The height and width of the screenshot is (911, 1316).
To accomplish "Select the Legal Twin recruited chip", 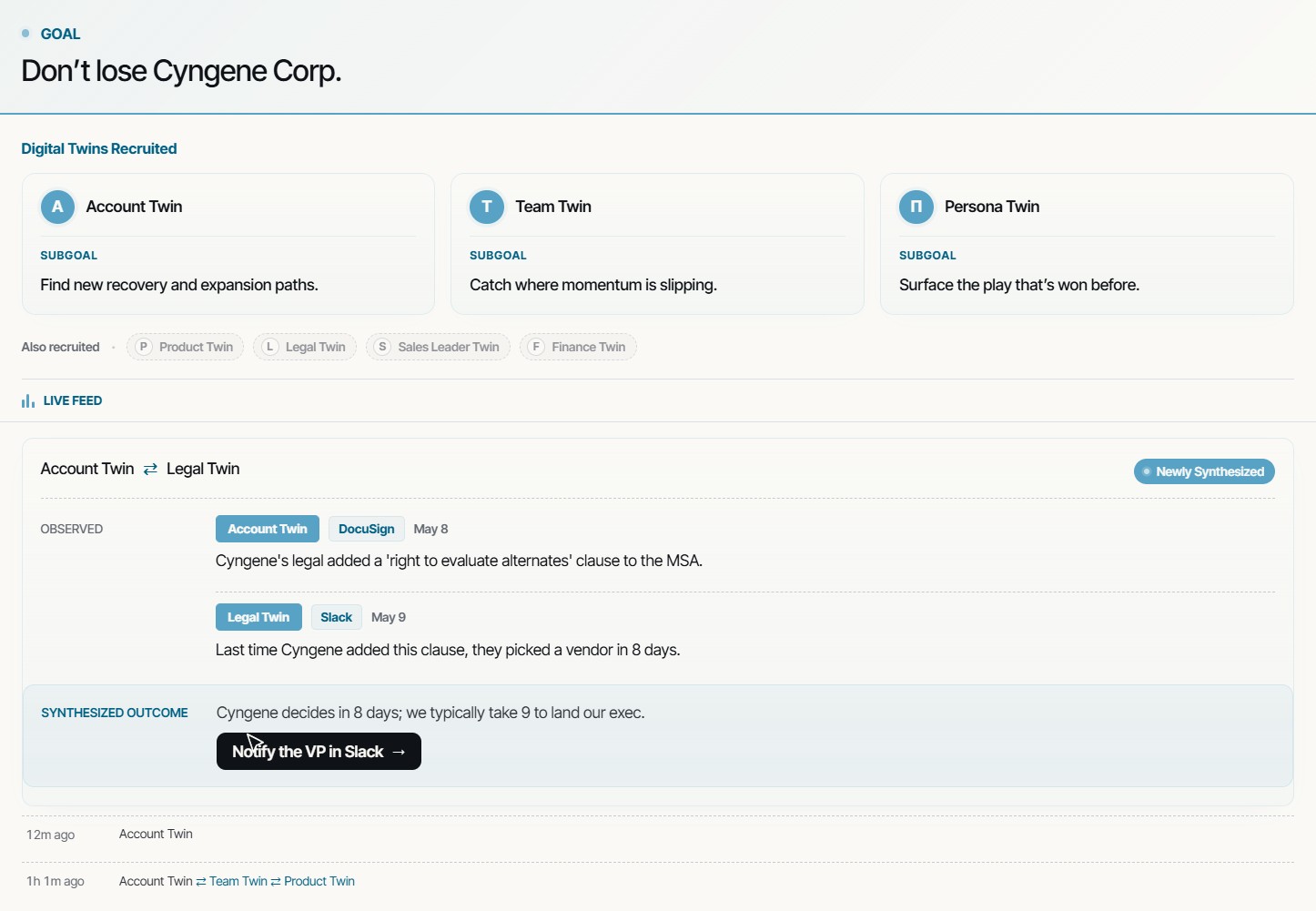I will pos(305,347).
